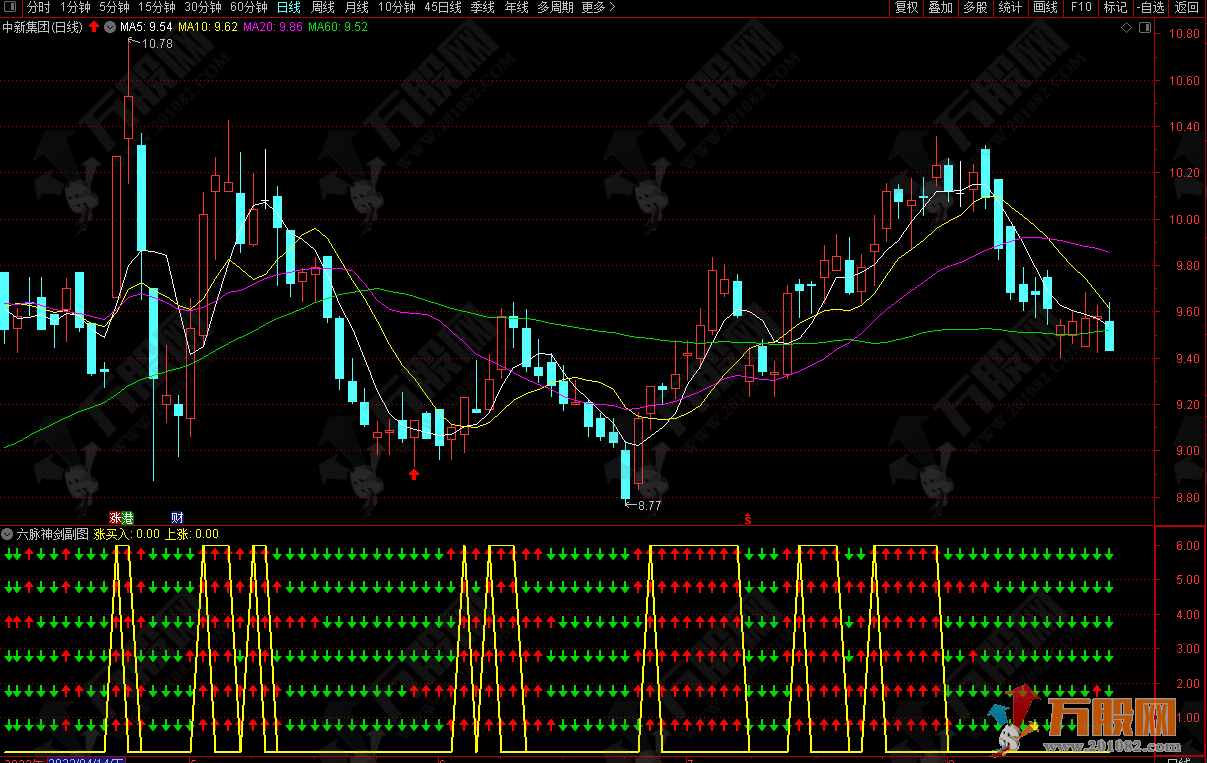The image size is (1207, 763).
Task: Click the 上涨: 0.00 value
Action: tap(192, 534)
